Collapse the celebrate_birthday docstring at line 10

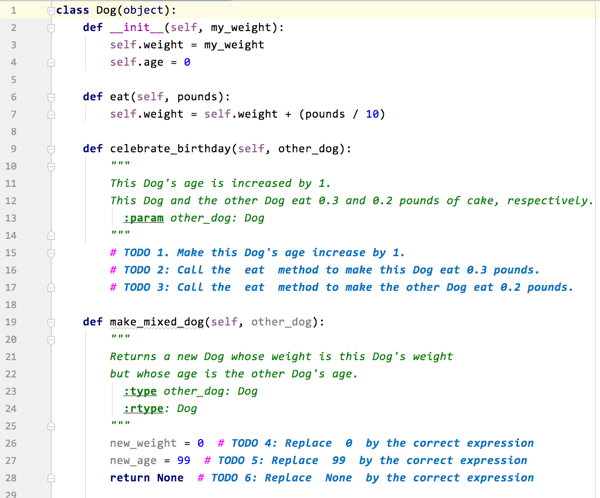tap(52, 166)
